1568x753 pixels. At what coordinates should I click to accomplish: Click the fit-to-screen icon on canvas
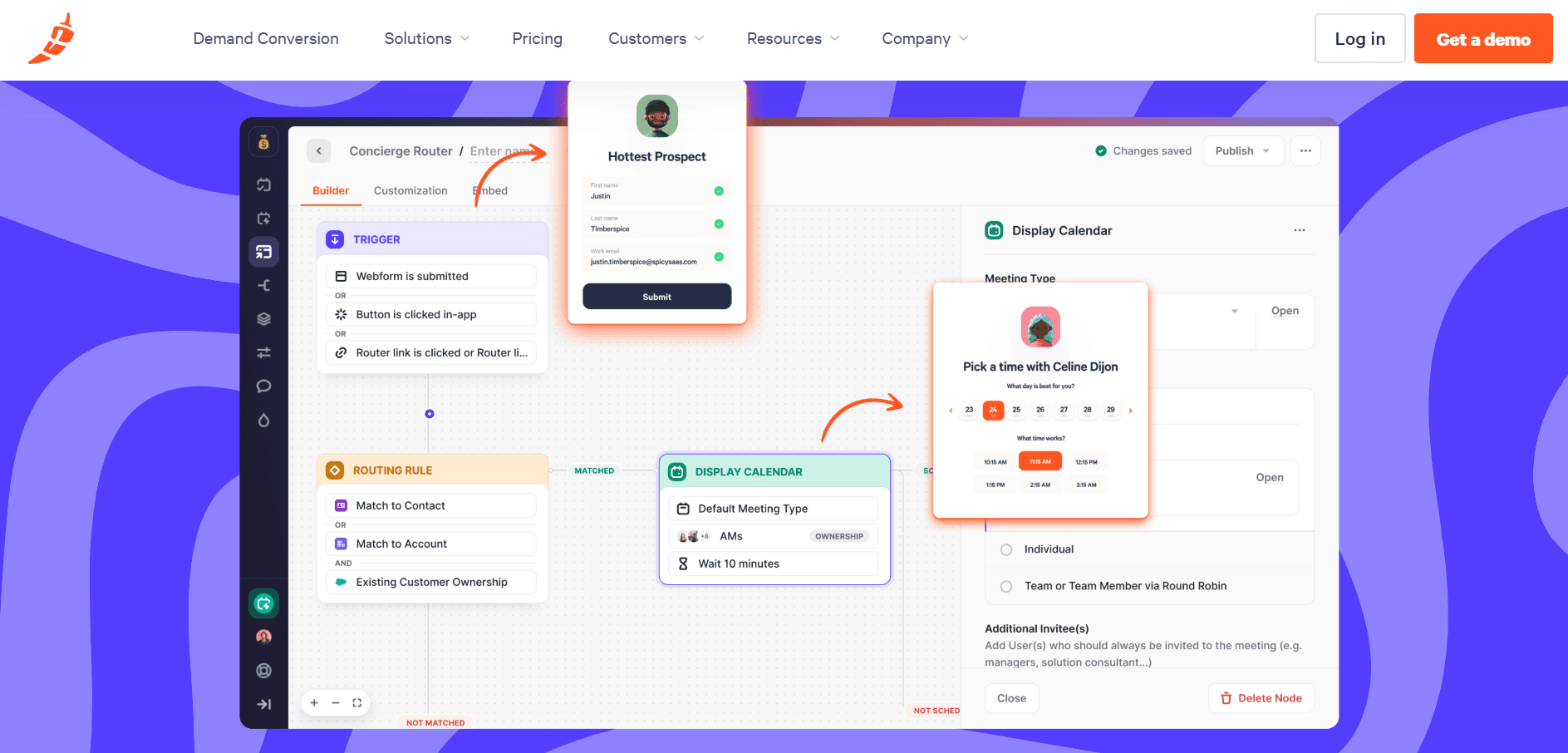[357, 703]
